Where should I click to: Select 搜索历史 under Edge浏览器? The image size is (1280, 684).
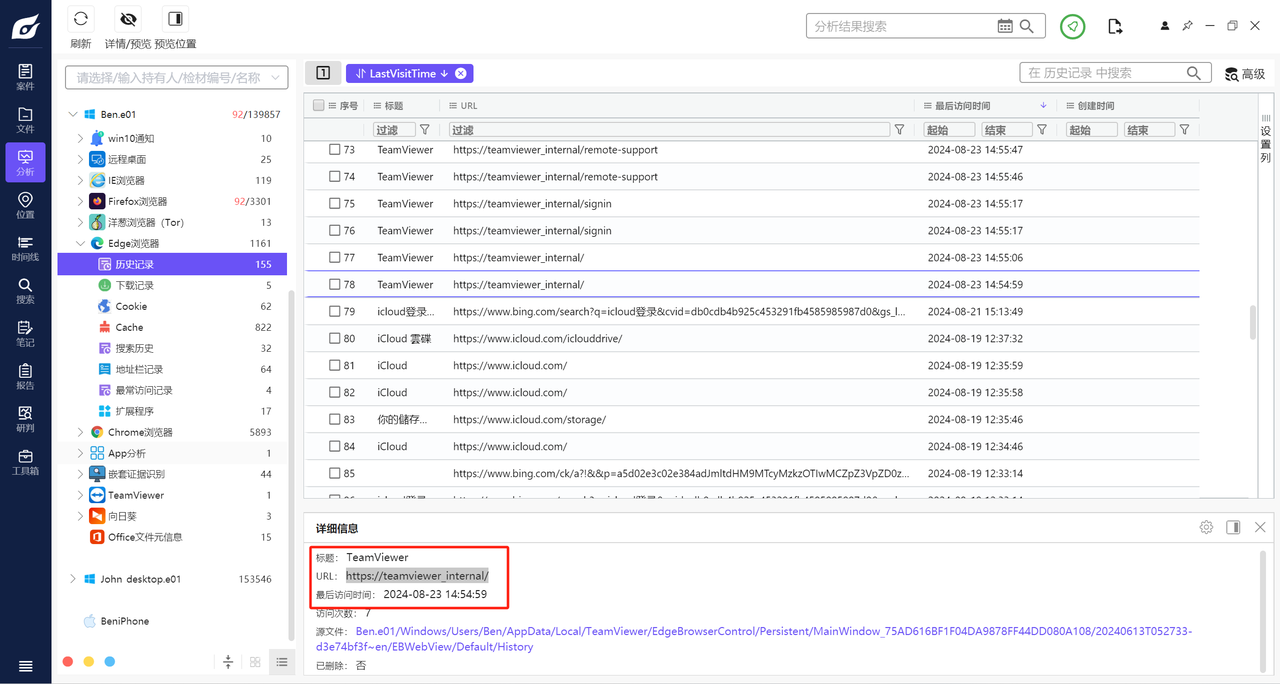click(172, 349)
